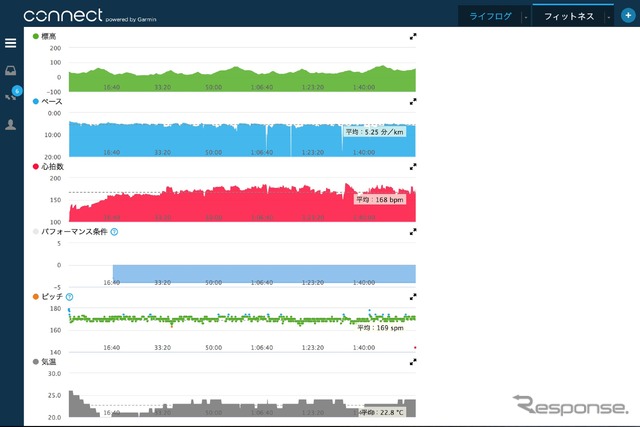Screen dimensions: 640x427
Task: Click the パフォーマンス条件 chart title
Action: point(74,231)
